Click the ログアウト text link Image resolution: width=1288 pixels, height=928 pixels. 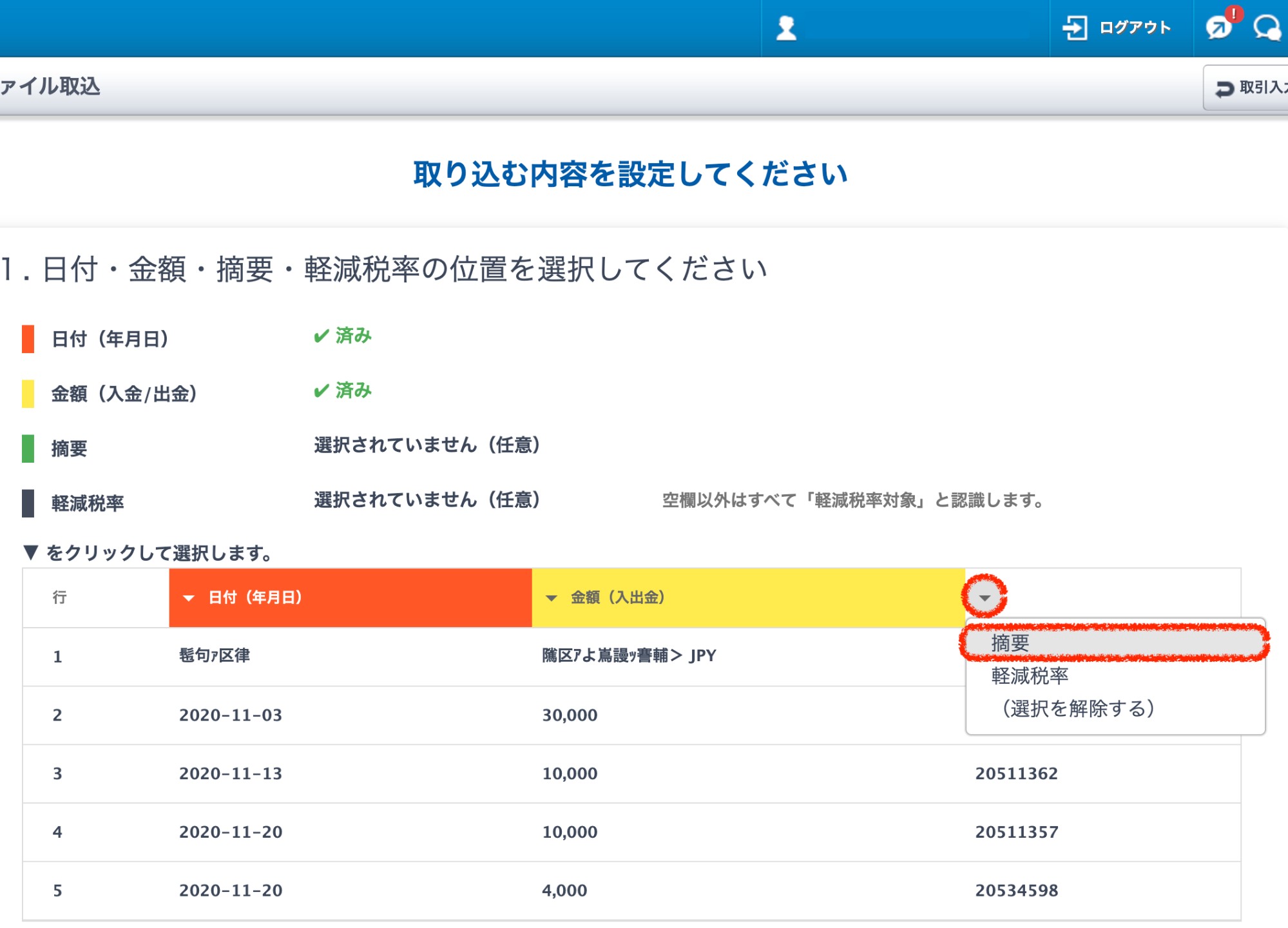[1135, 28]
